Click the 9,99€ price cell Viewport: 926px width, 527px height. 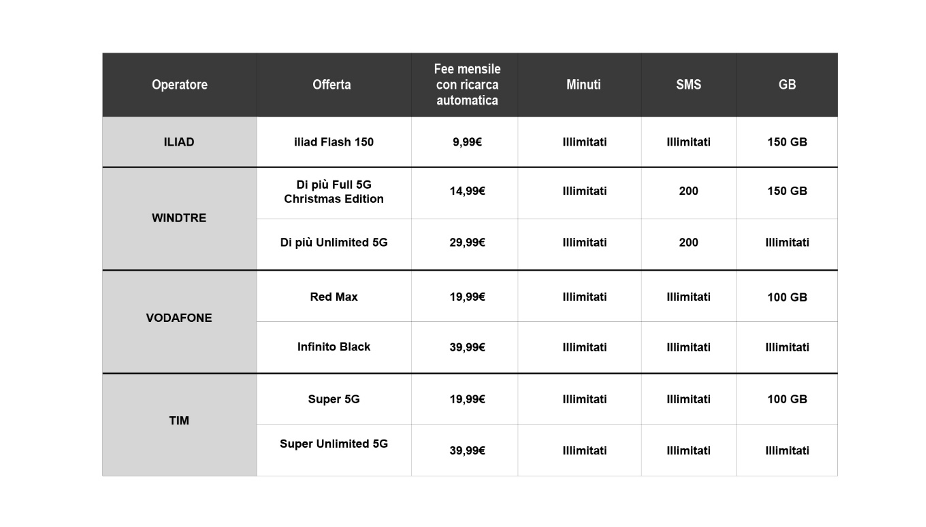pos(467,142)
